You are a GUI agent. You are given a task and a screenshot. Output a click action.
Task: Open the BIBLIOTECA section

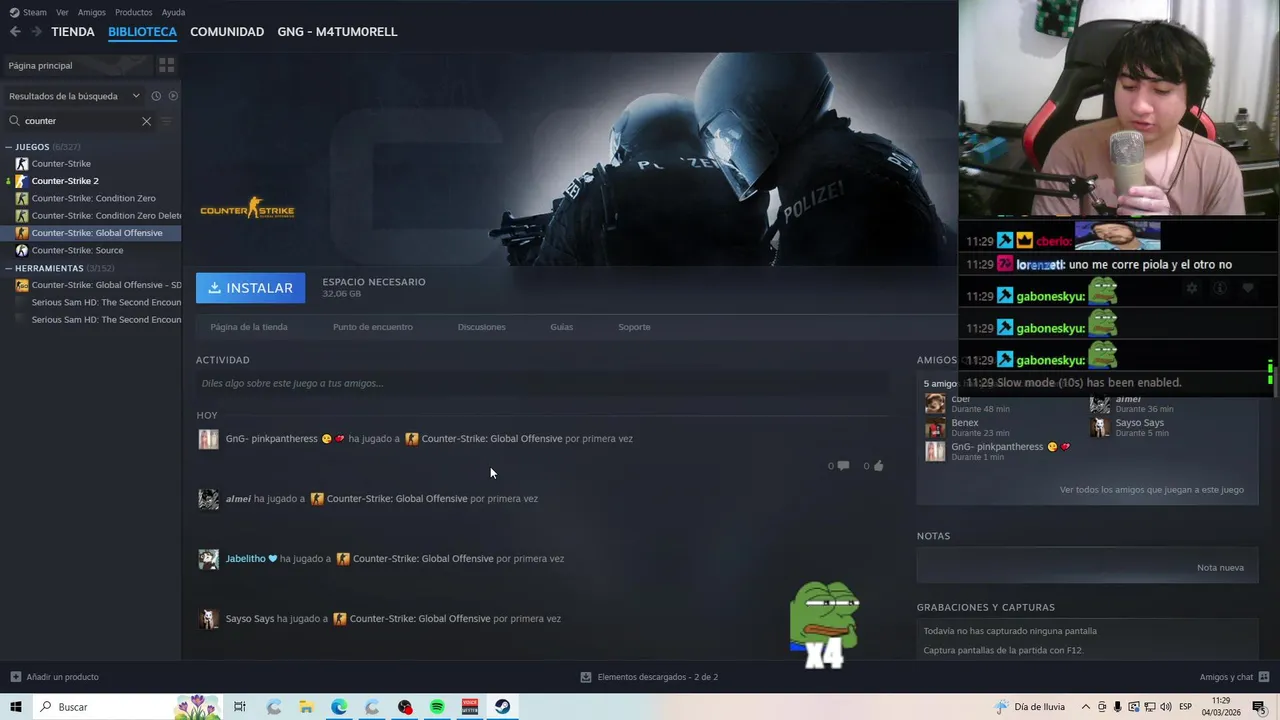(x=142, y=32)
